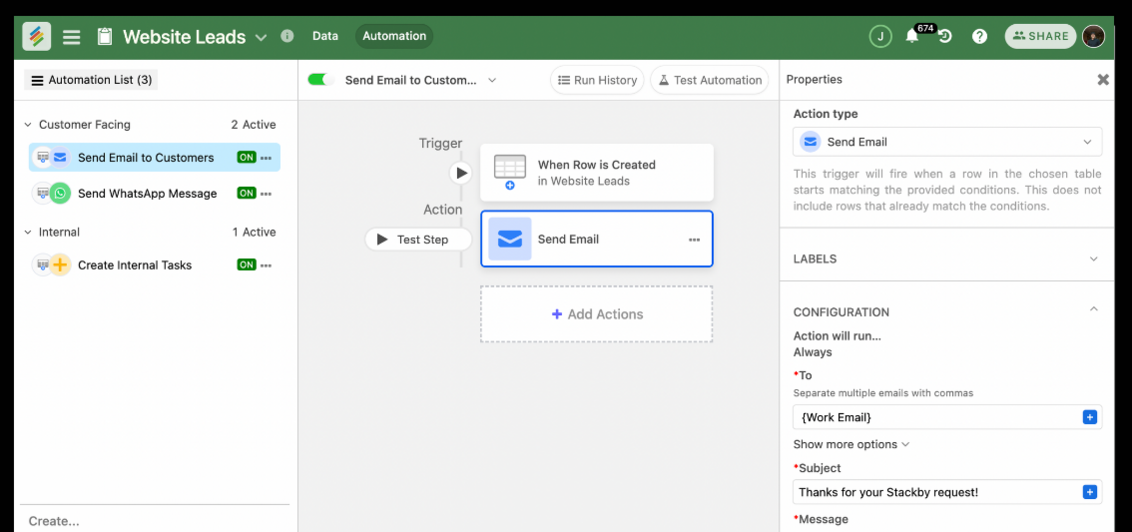The height and width of the screenshot is (532, 1132).
Task: Click Test Automation button
Action: [x=709, y=80]
